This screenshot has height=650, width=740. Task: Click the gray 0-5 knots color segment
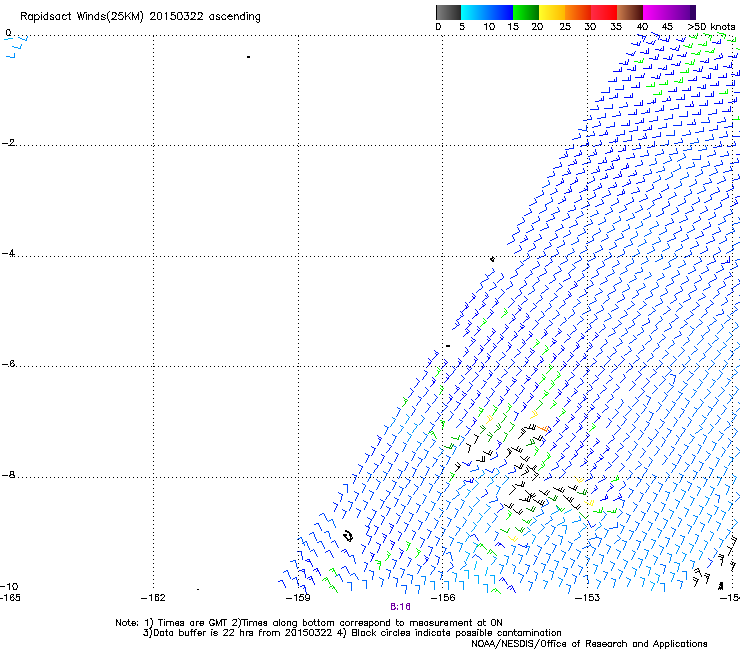click(x=448, y=12)
